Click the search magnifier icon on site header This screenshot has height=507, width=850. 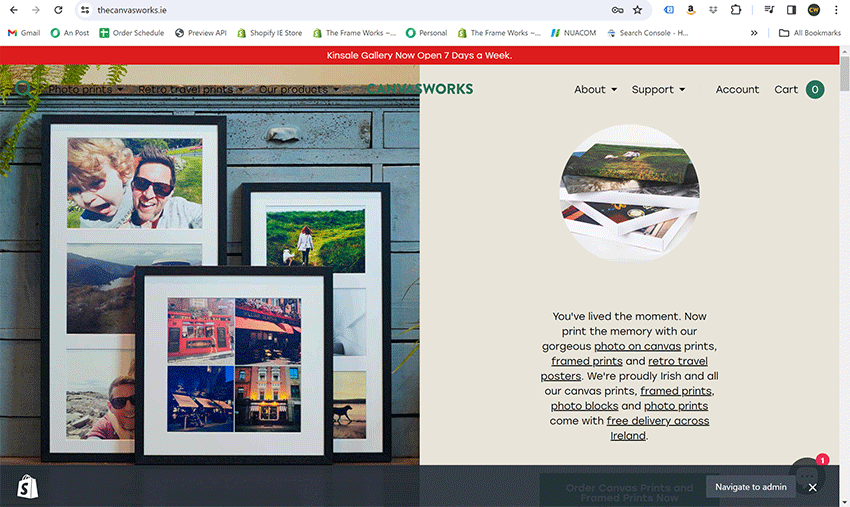pos(22,89)
